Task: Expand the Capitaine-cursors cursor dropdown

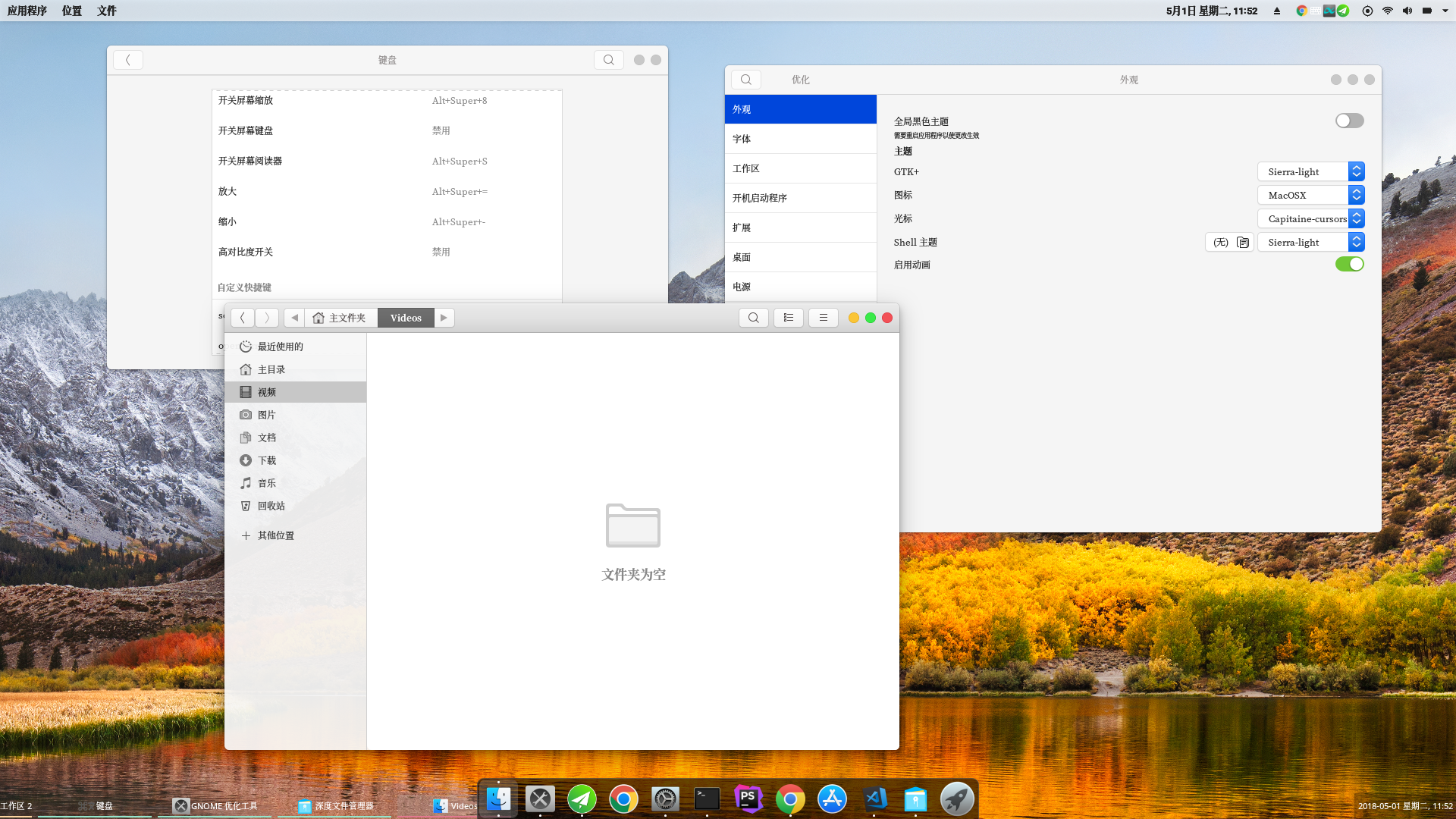Action: point(1310,219)
